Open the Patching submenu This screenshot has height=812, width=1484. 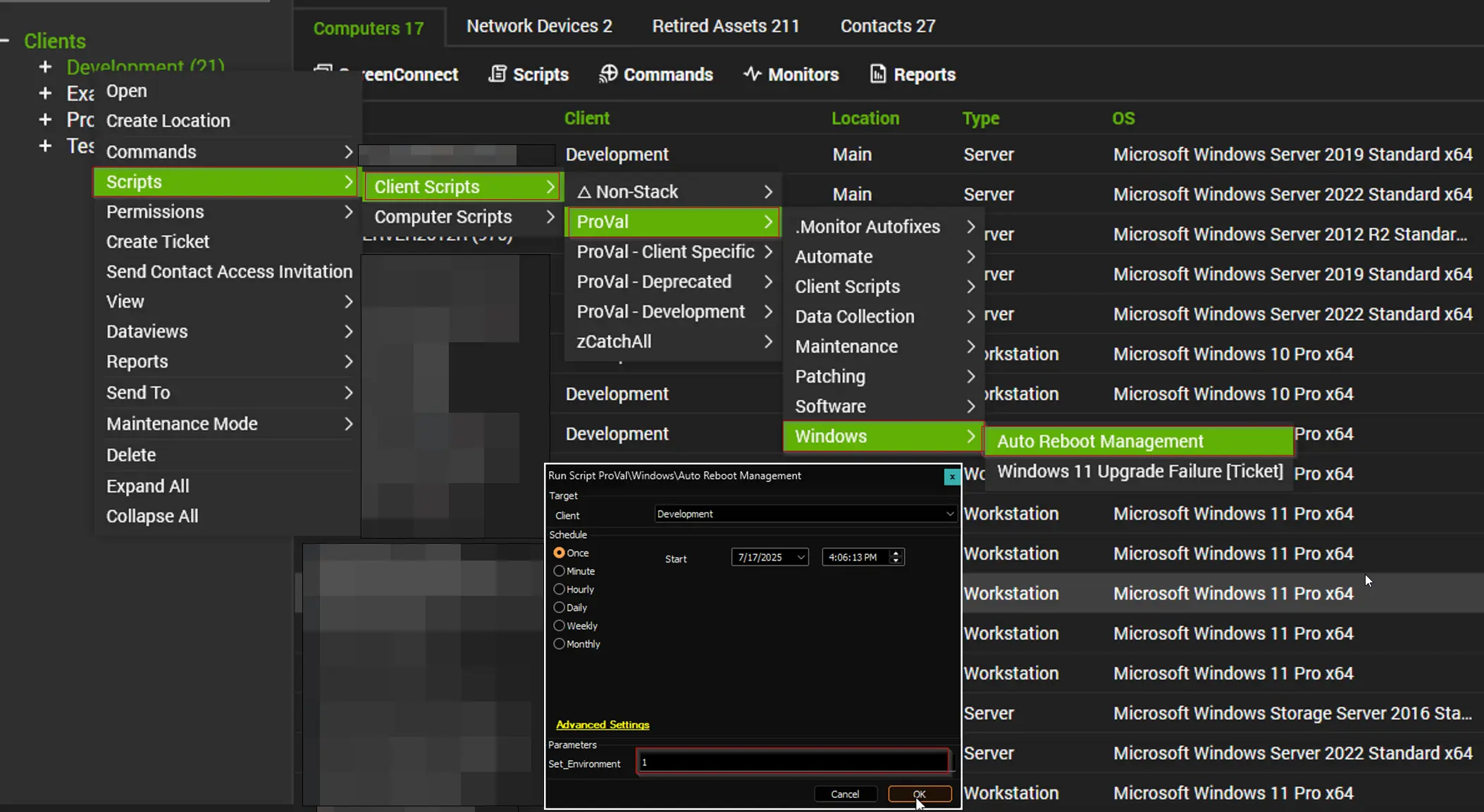(883, 376)
